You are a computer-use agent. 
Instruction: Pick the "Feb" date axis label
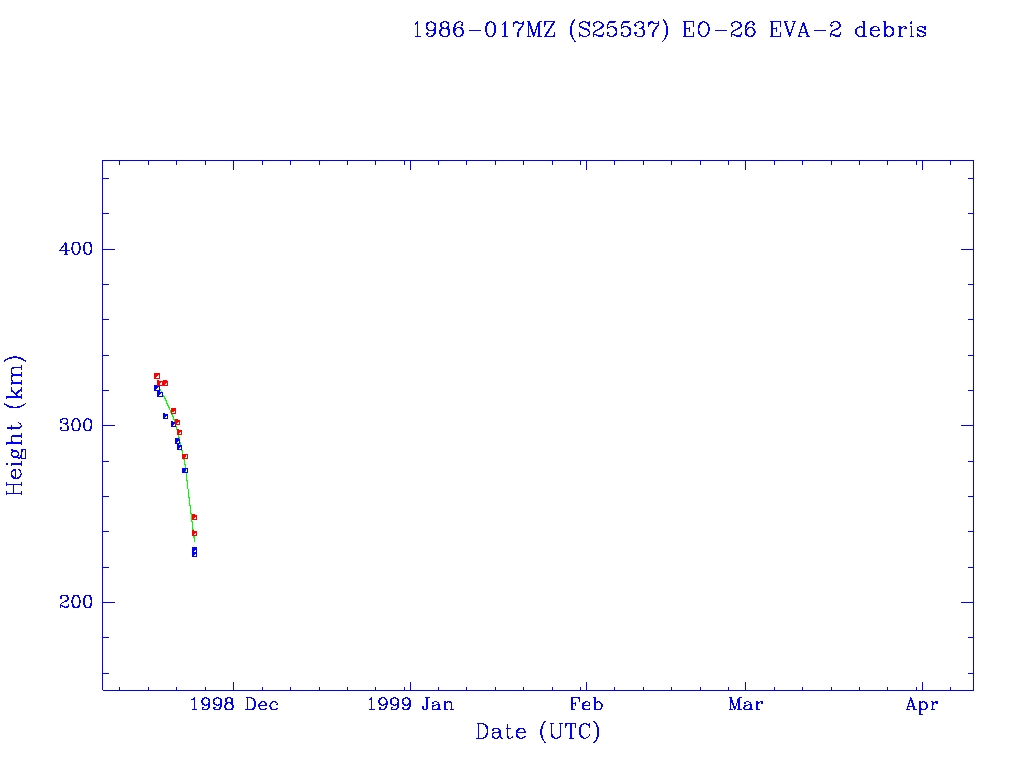click(x=586, y=704)
